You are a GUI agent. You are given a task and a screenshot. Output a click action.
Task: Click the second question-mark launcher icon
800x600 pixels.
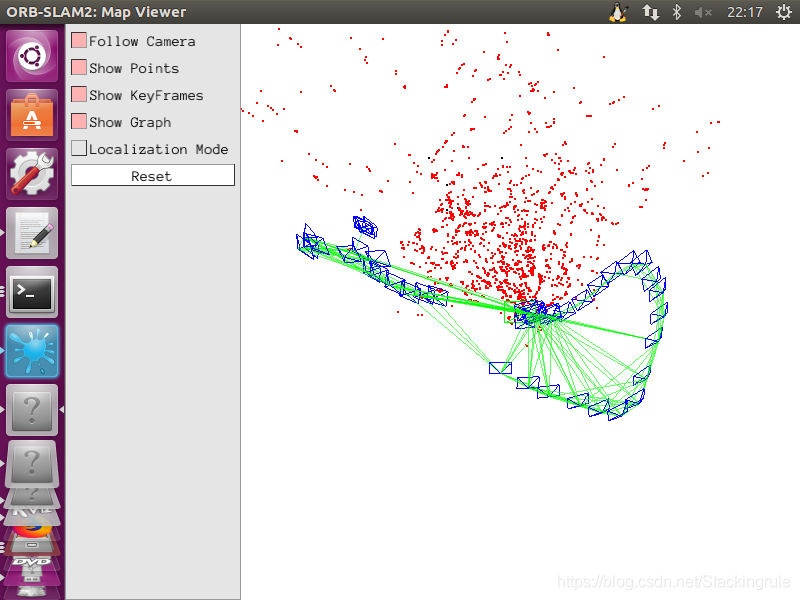[32, 464]
